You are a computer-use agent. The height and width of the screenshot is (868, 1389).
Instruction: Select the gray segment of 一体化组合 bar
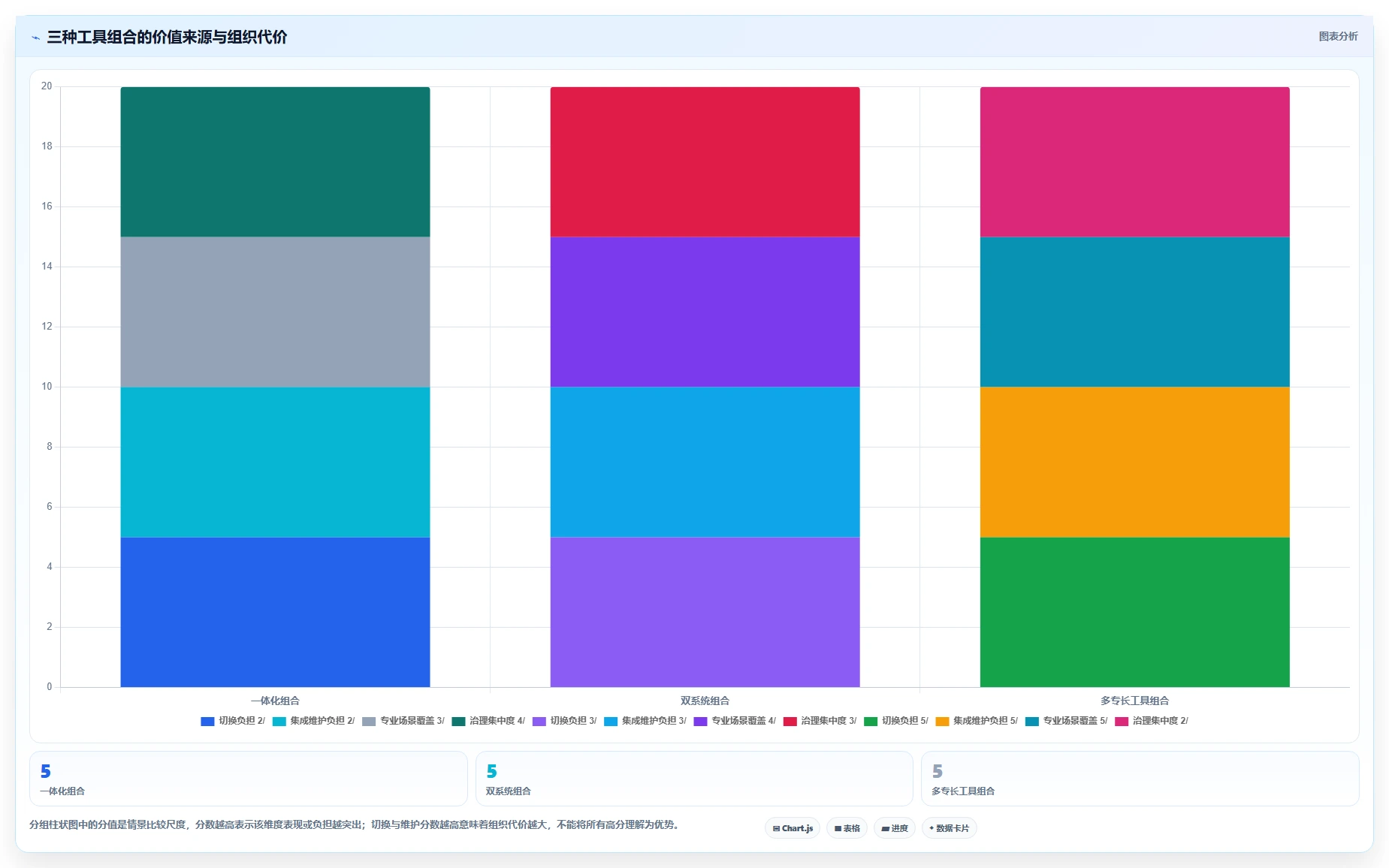click(x=275, y=312)
